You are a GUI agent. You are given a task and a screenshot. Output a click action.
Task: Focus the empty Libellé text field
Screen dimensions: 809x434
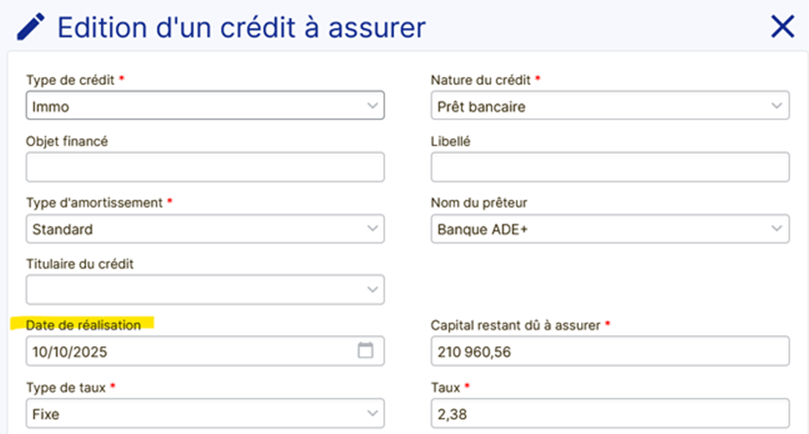(x=609, y=167)
